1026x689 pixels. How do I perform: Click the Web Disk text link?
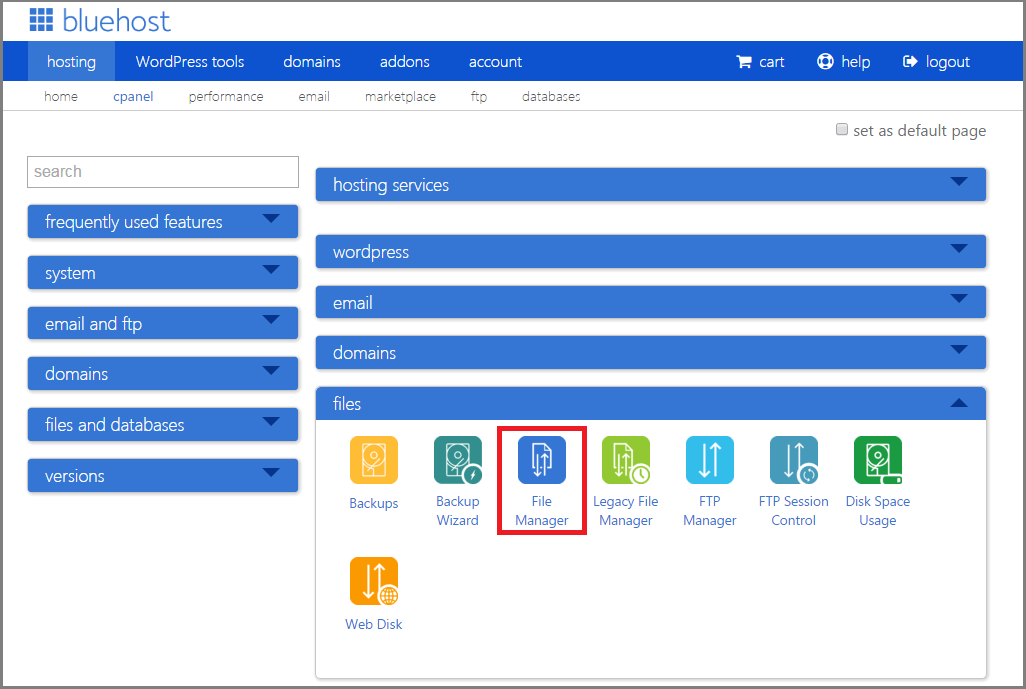click(374, 624)
